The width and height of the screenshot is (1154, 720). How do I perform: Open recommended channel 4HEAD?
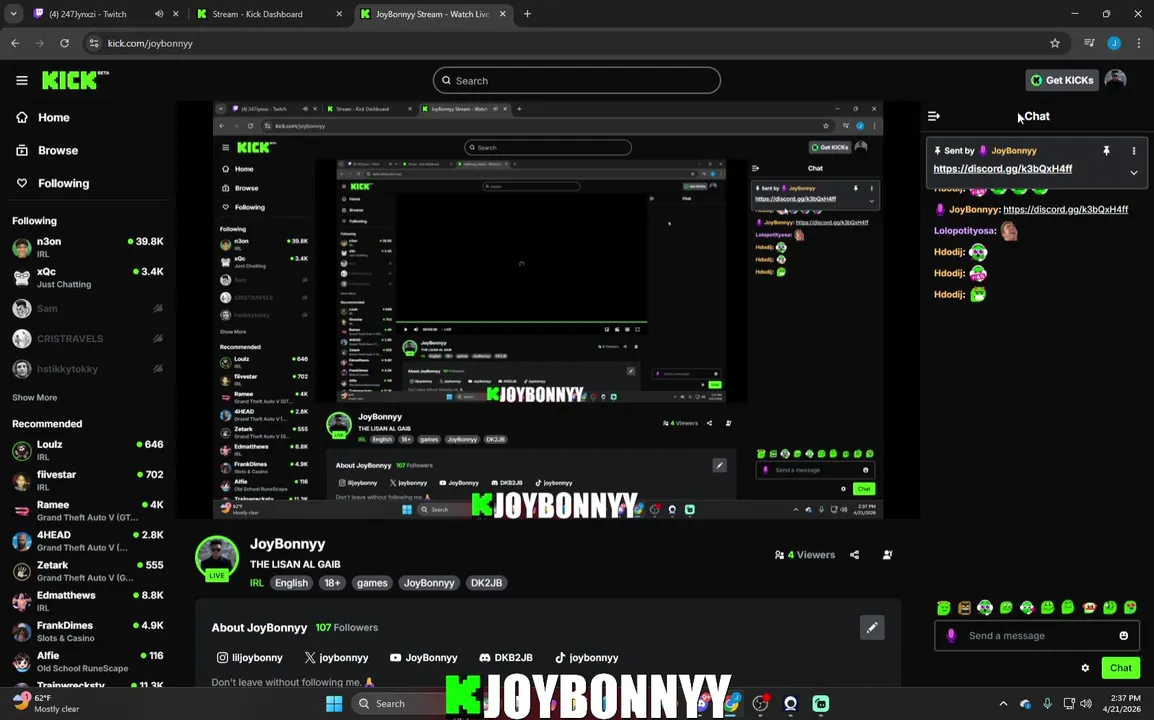88,540
